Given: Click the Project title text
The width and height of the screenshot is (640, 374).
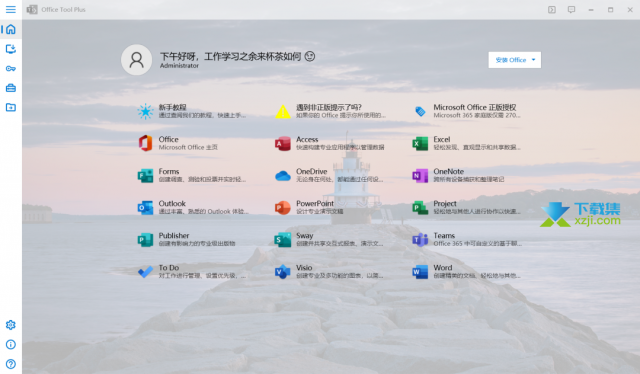Looking at the screenshot, I should (x=445, y=203).
